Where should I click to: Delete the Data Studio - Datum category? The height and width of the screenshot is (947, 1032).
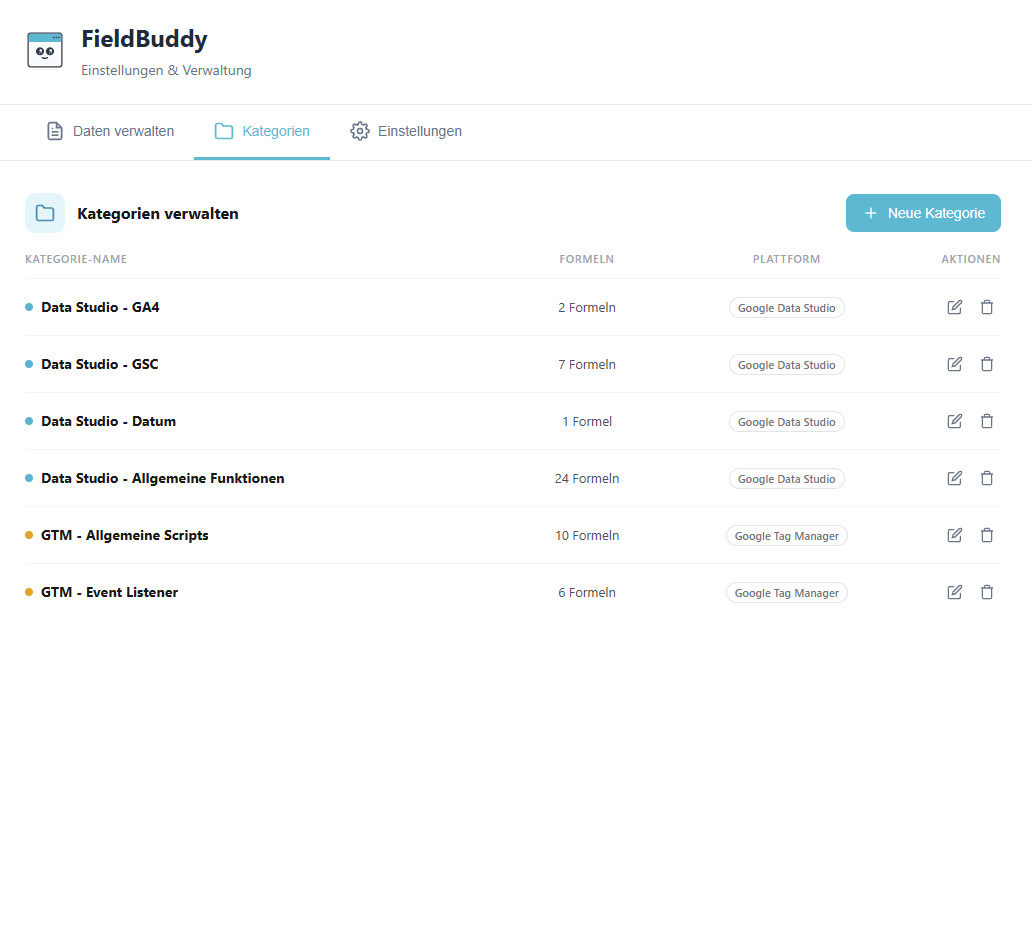[x=987, y=421]
